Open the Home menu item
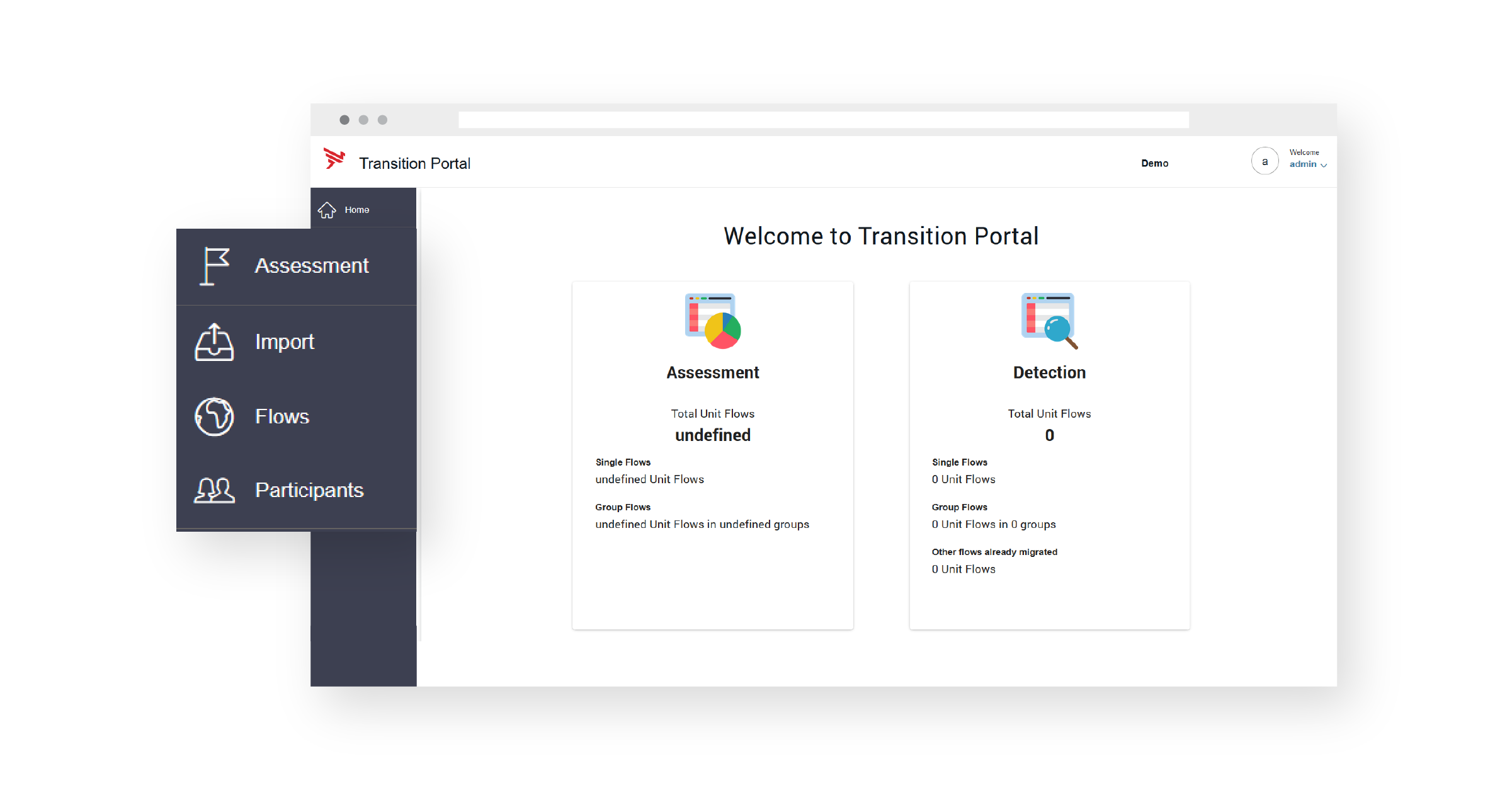1512x790 pixels. click(363, 209)
